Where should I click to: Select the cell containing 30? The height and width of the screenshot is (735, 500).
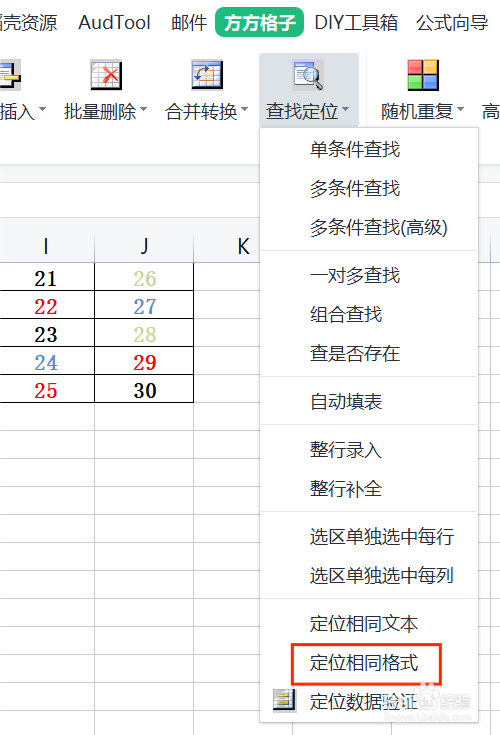pyautogui.click(x=144, y=389)
